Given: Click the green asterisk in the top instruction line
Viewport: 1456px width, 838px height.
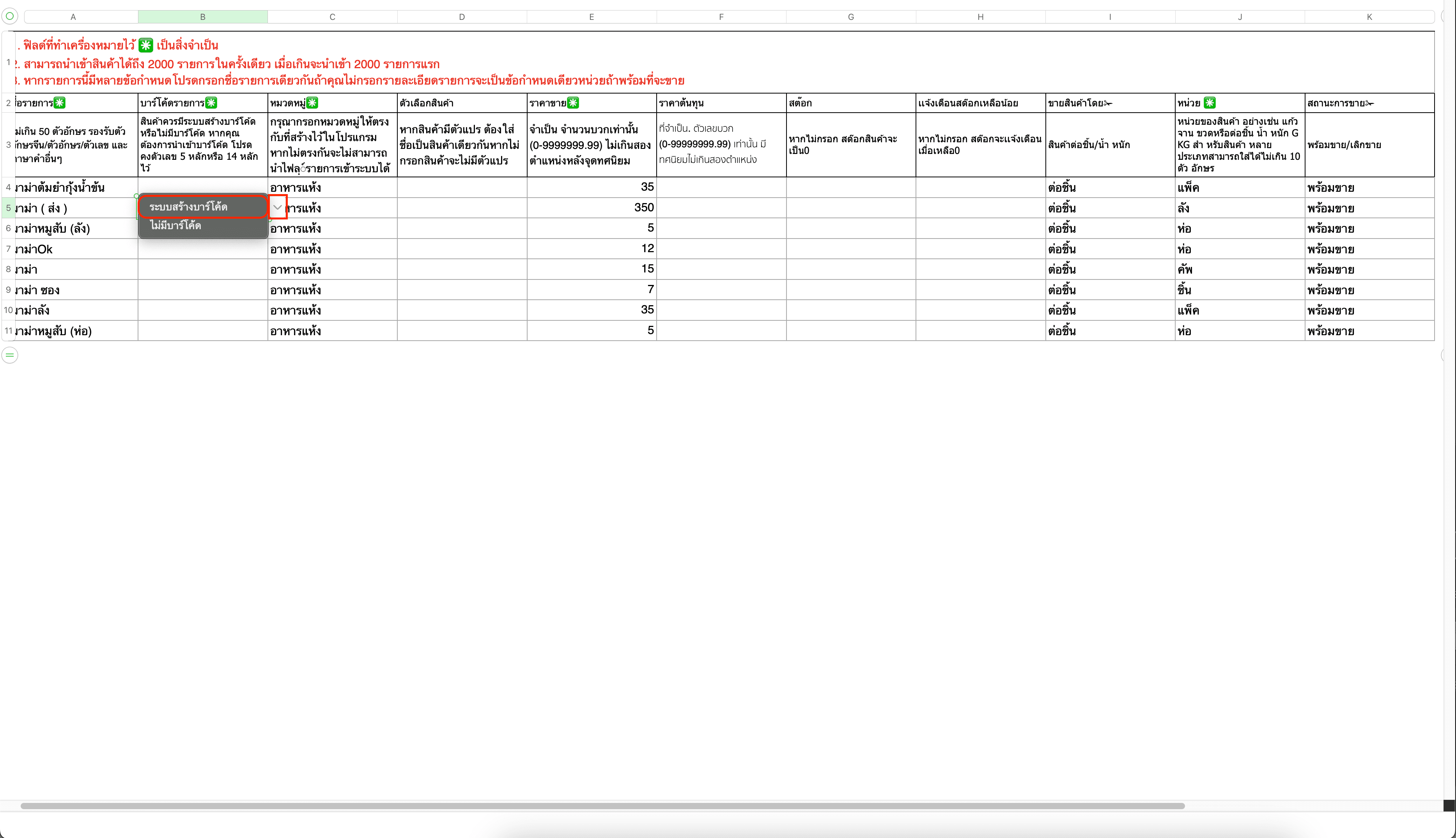Looking at the screenshot, I should pos(146,45).
